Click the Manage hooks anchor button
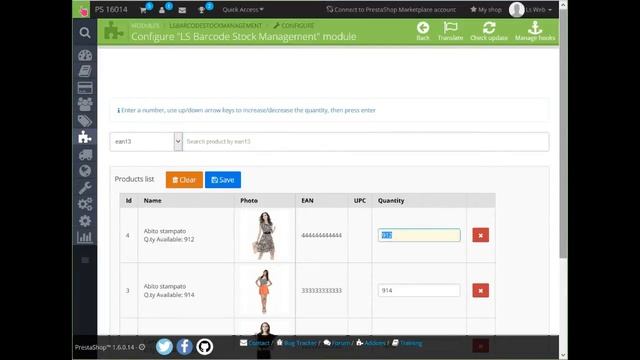640x360 pixels. coord(535,31)
